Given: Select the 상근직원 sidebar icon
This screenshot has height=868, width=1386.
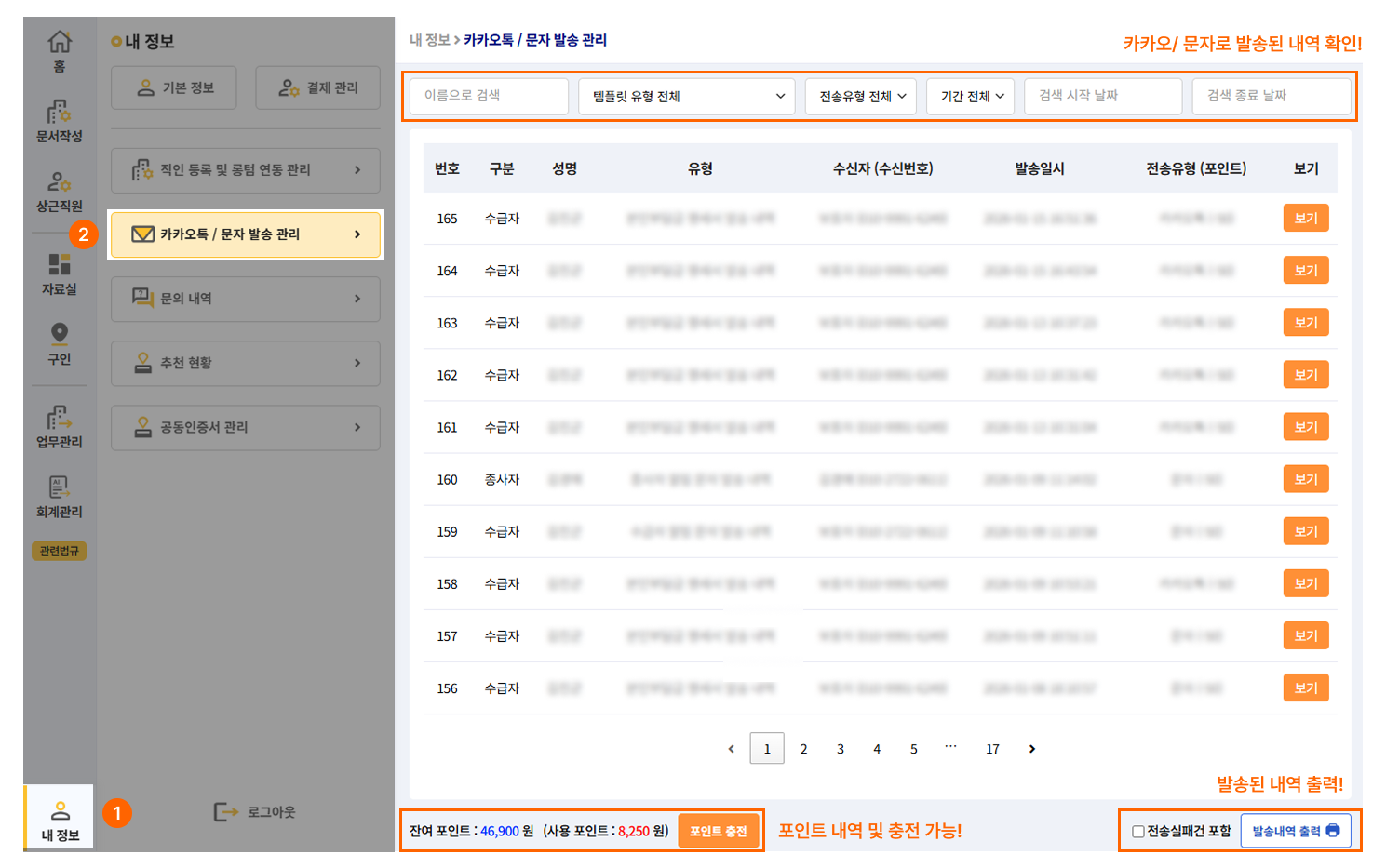Looking at the screenshot, I should (60, 182).
